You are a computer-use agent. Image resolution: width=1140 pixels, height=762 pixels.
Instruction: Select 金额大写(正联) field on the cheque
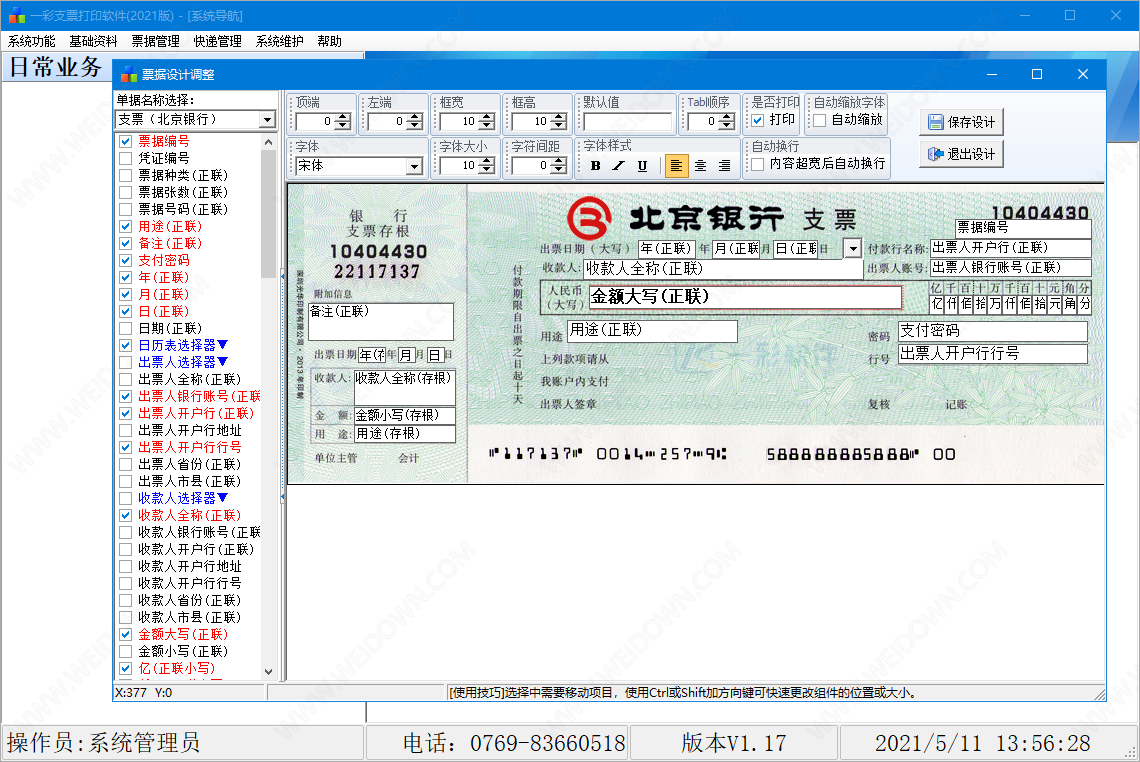(x=745, y=297)
